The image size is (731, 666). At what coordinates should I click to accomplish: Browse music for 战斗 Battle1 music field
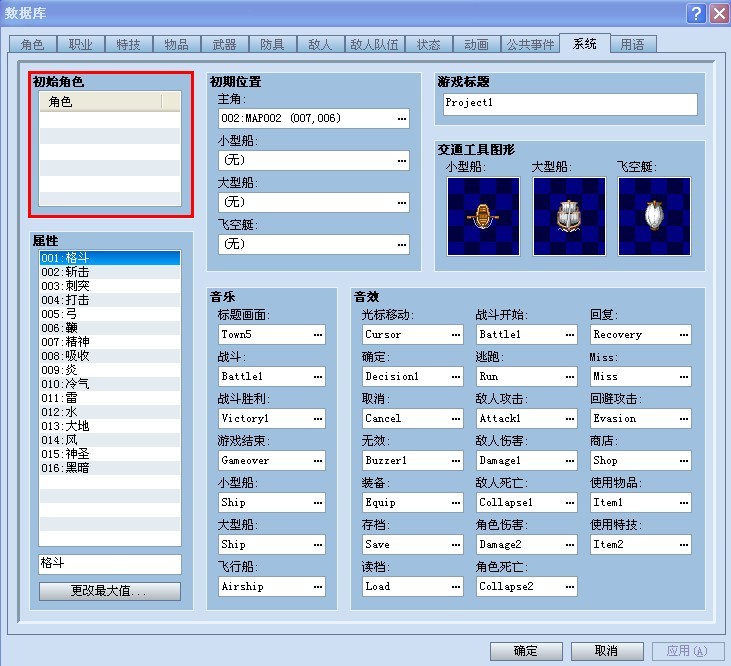point(317,377)
